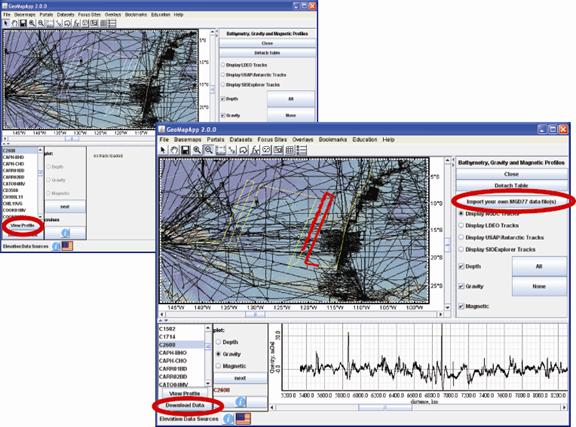The image size is (576, 427).
Task: Click View Profile button in front window
Action: click(185, 394)
